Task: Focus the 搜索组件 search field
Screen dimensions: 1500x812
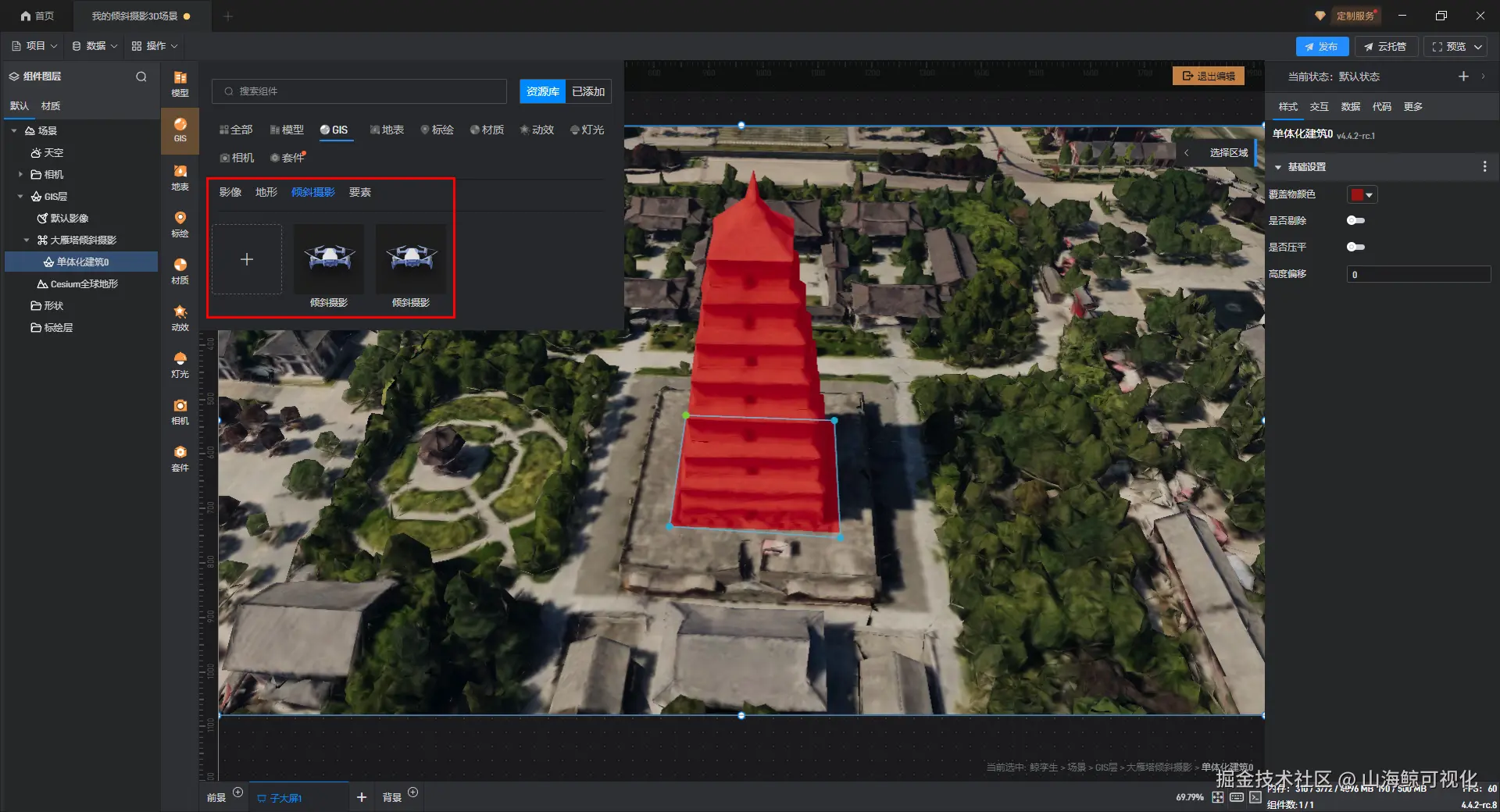Action: coord(359,91)
